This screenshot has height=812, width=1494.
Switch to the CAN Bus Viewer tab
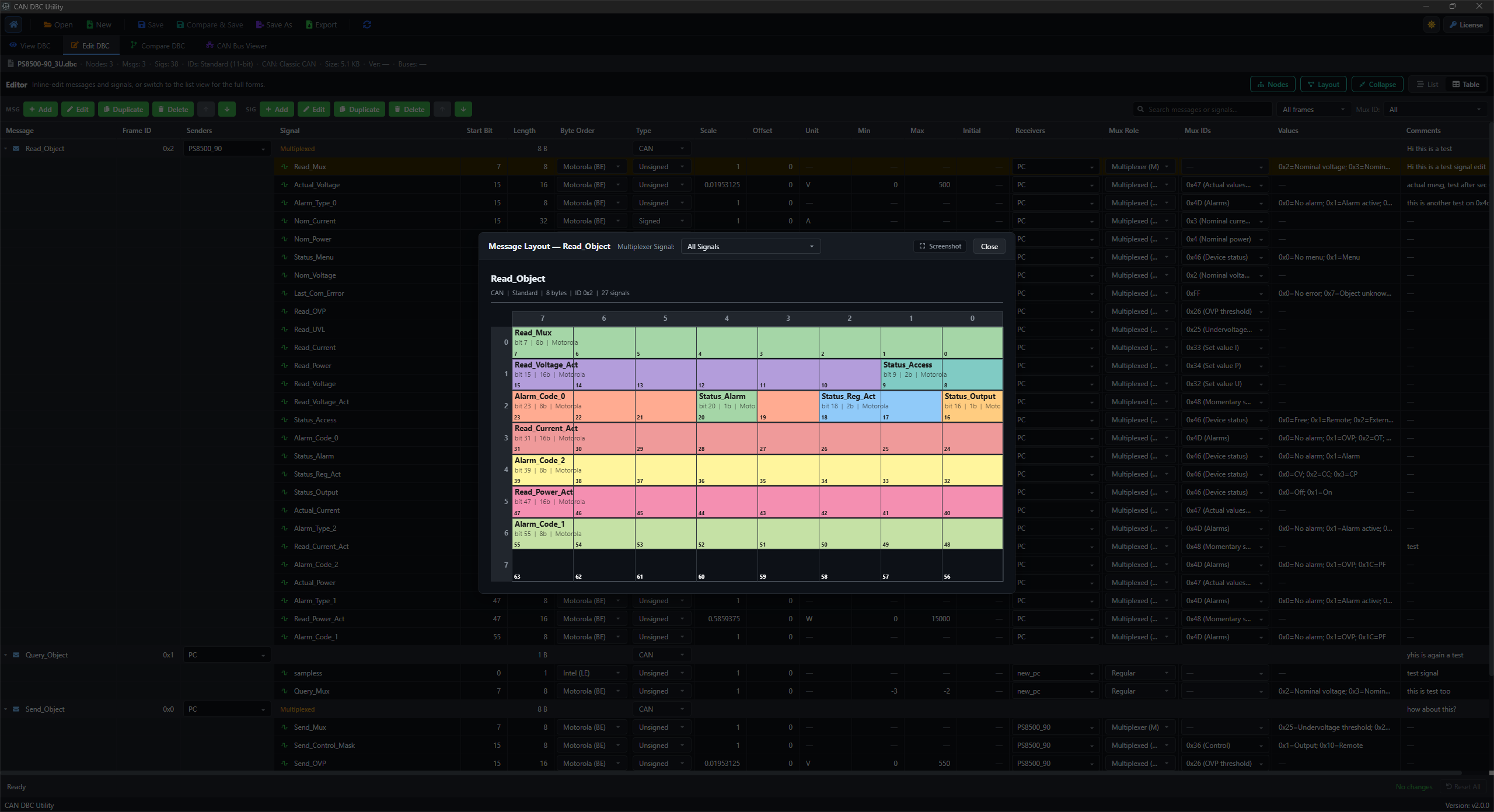[236, 45]
